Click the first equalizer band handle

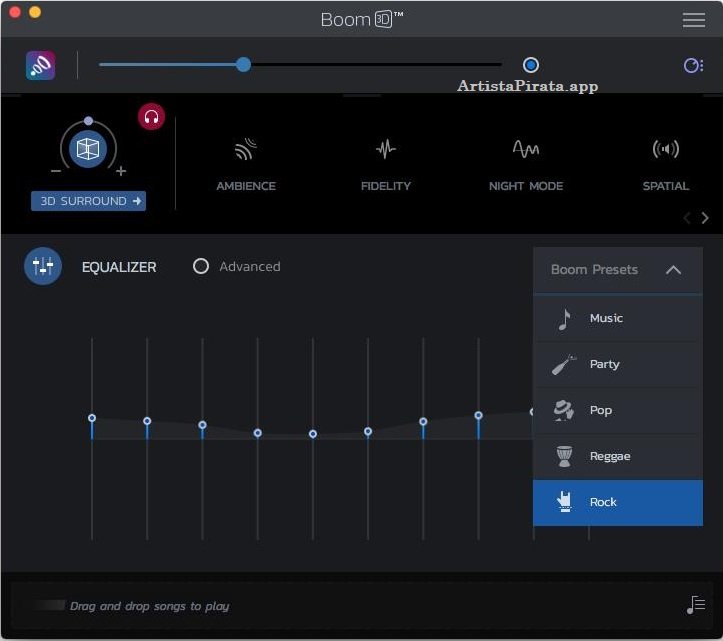(x=92, y=418)
